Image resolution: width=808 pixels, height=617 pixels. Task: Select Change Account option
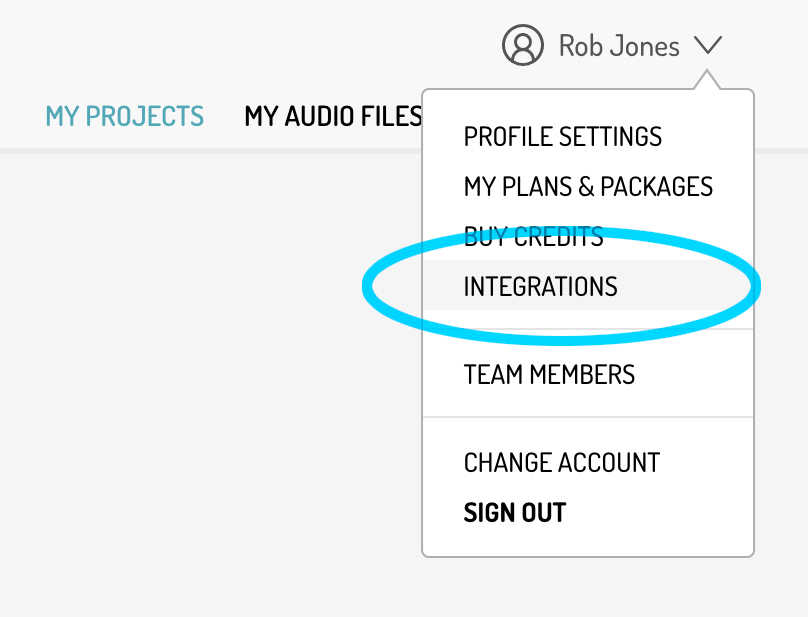562,462
